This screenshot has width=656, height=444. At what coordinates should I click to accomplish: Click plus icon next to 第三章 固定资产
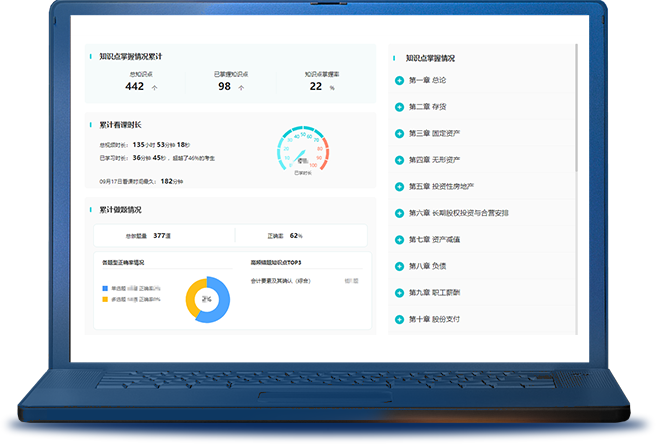pyautogui.click(x=400, y=133)
